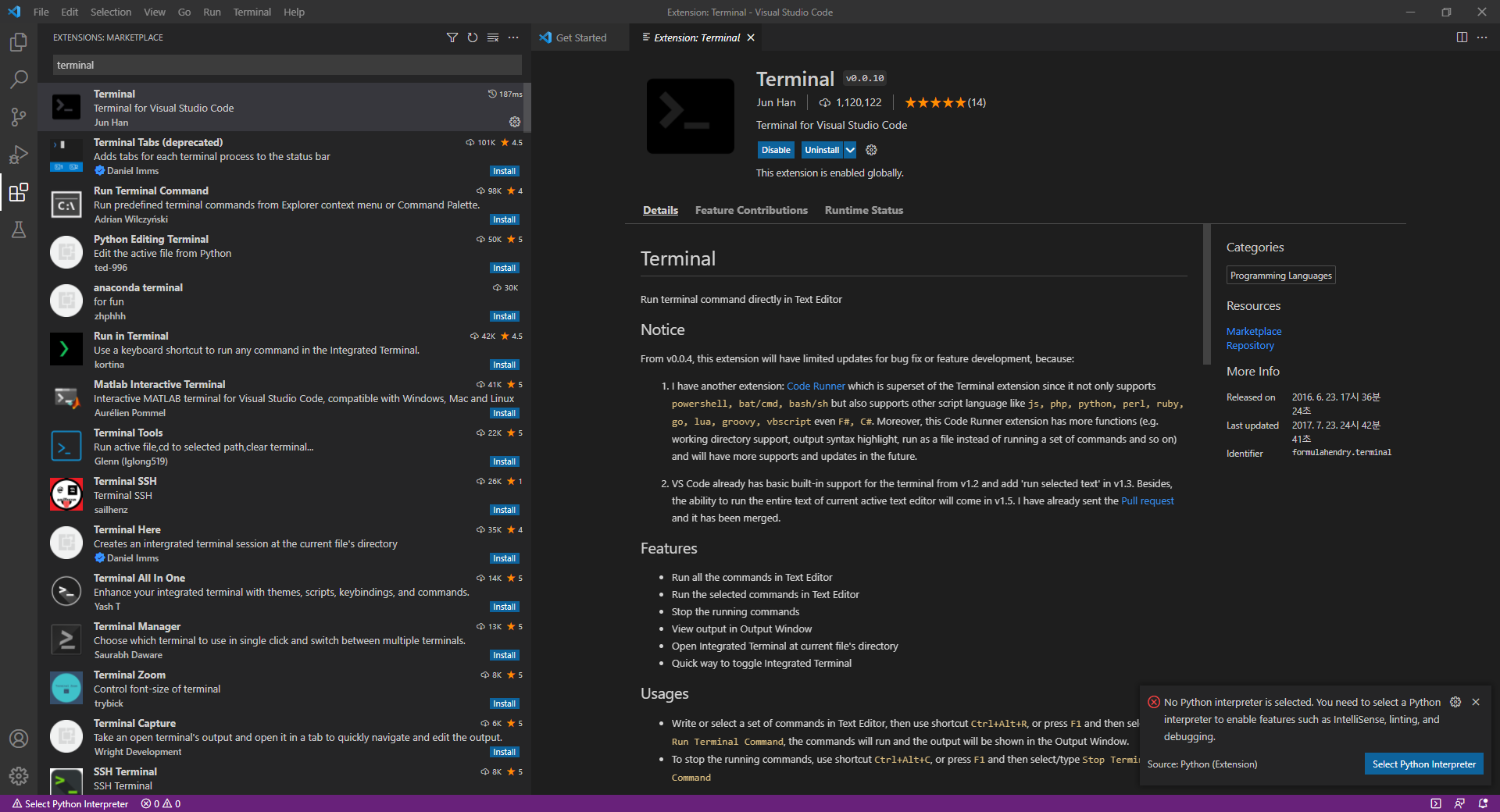Screen dimensions: 1500x812
Task: Open the Terminal menu in menu bar
Action: (252, 12)
